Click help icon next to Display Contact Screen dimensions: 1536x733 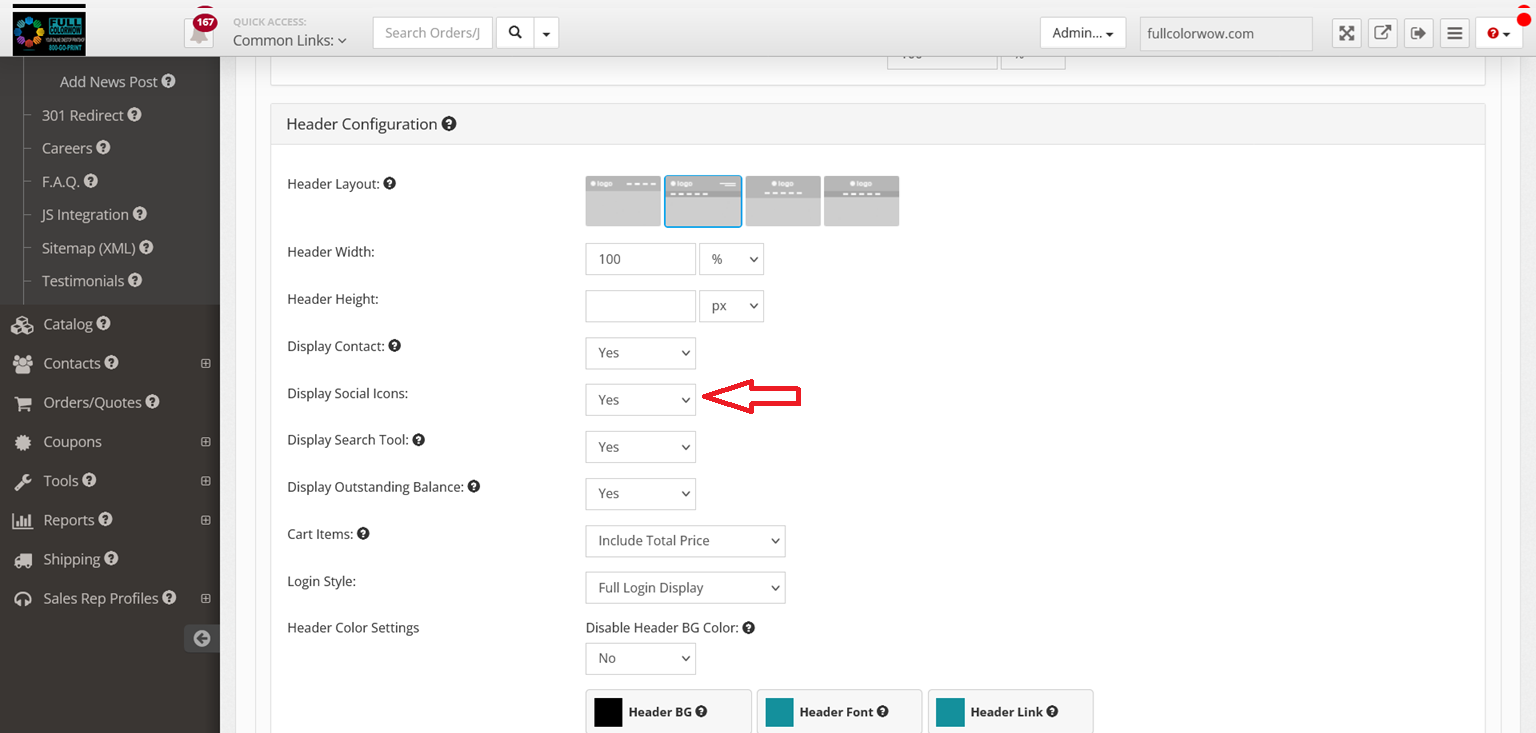(x=395, y=346)
